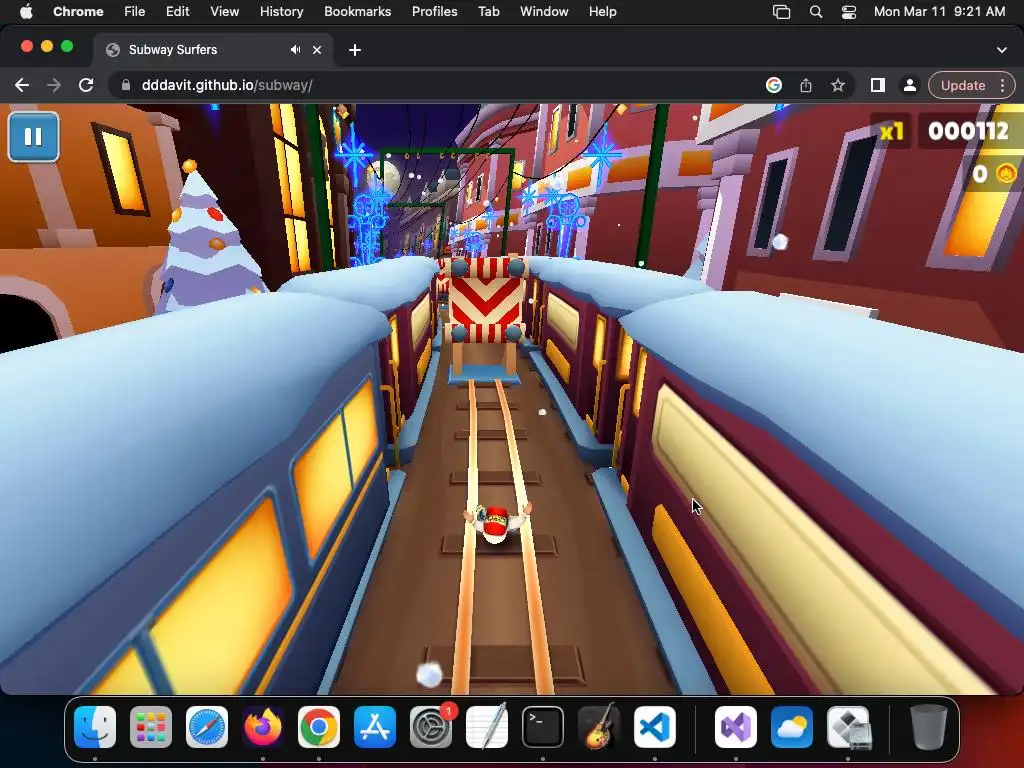Open the Trash in the Dock
The height and width of the screenshot is (768, 1024).
[929, 727]
